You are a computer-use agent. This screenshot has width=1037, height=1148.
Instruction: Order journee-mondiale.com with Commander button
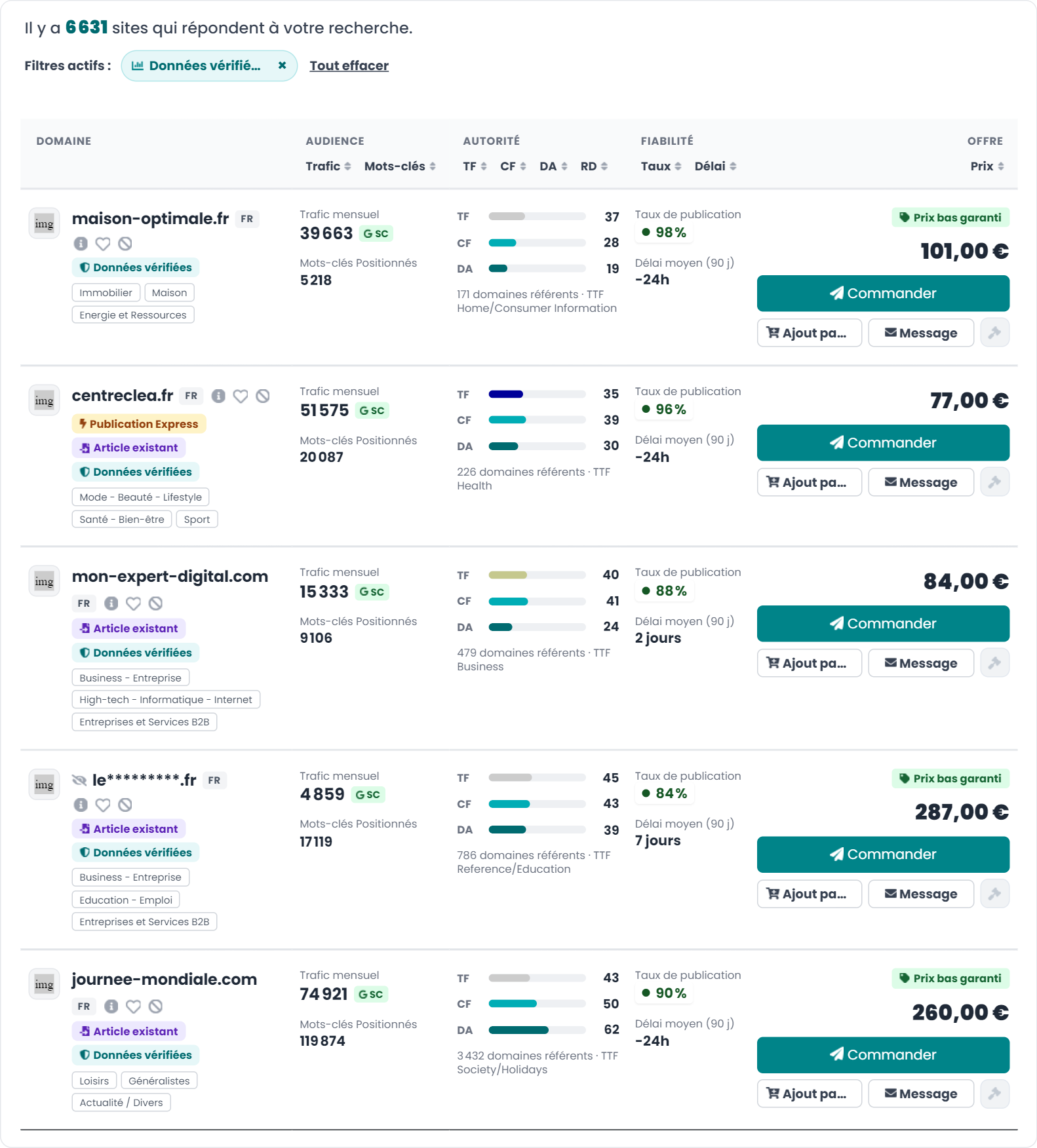(883, 1055)
